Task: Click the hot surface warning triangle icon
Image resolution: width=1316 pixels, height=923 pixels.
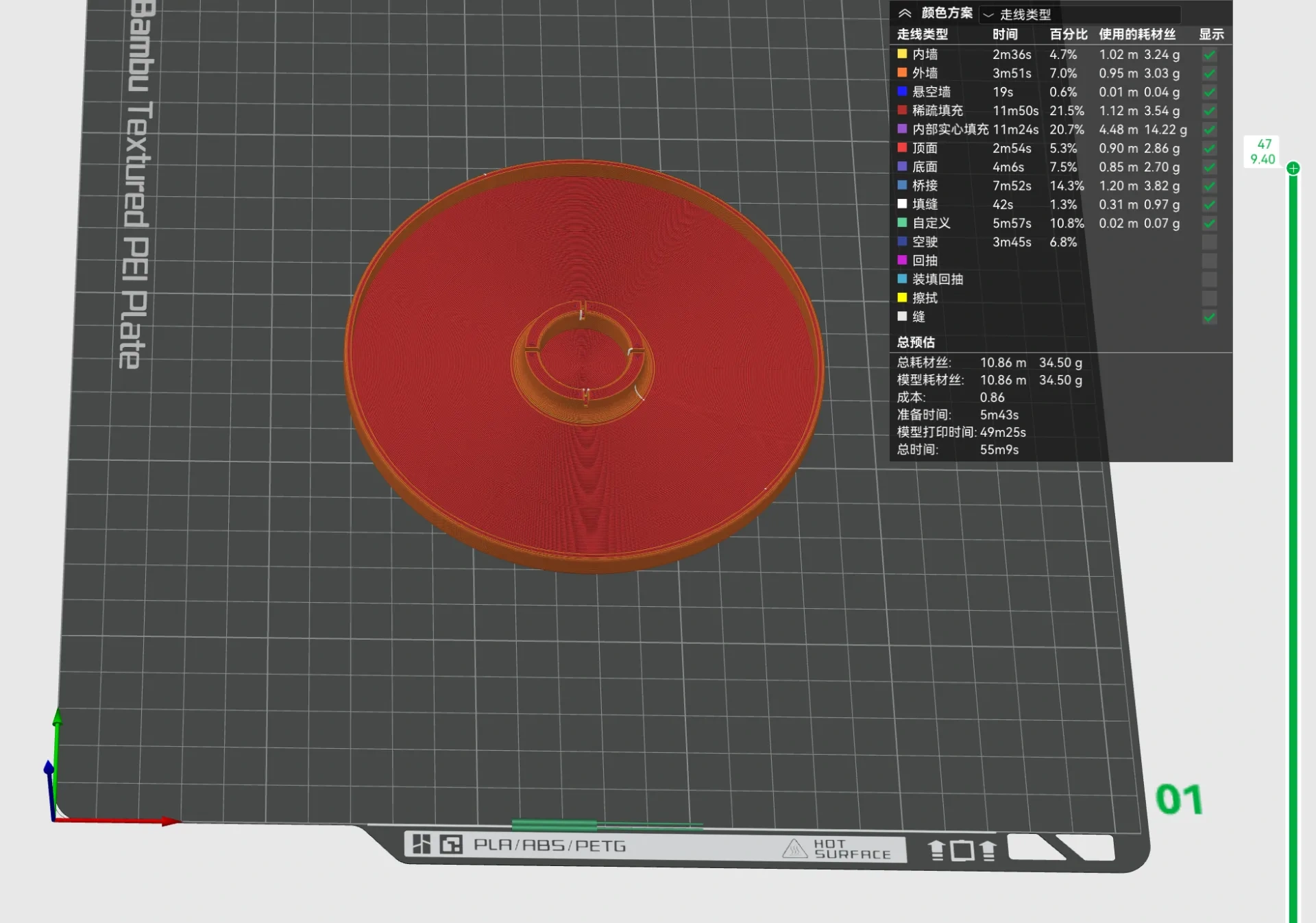Action: tap(794, 849)
